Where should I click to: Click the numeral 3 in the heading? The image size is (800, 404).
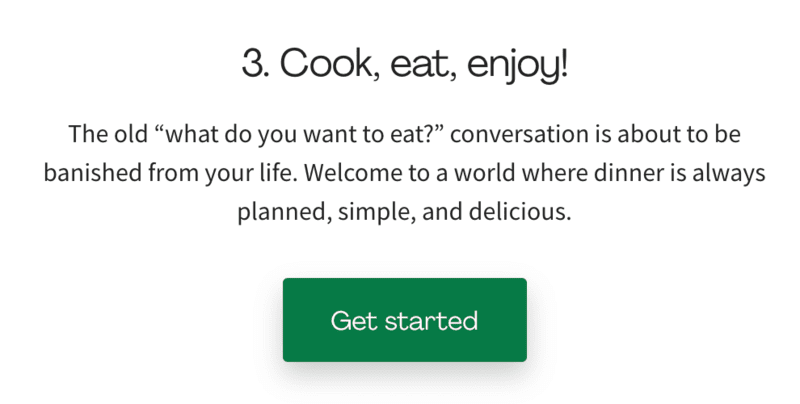[253, 65]
